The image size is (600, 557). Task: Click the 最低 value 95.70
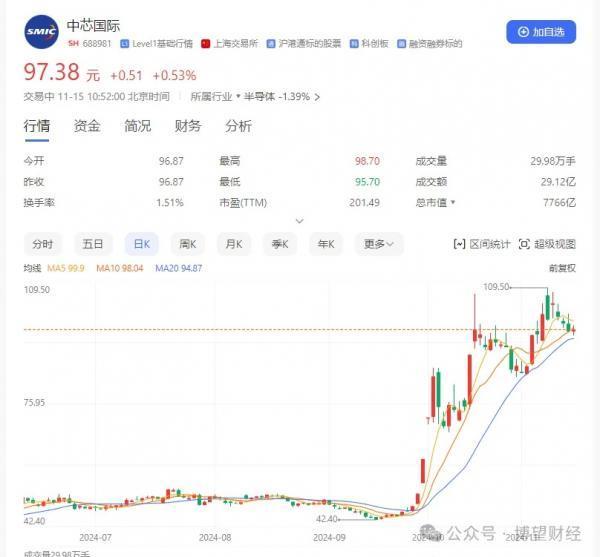click(x=367, y=181)
